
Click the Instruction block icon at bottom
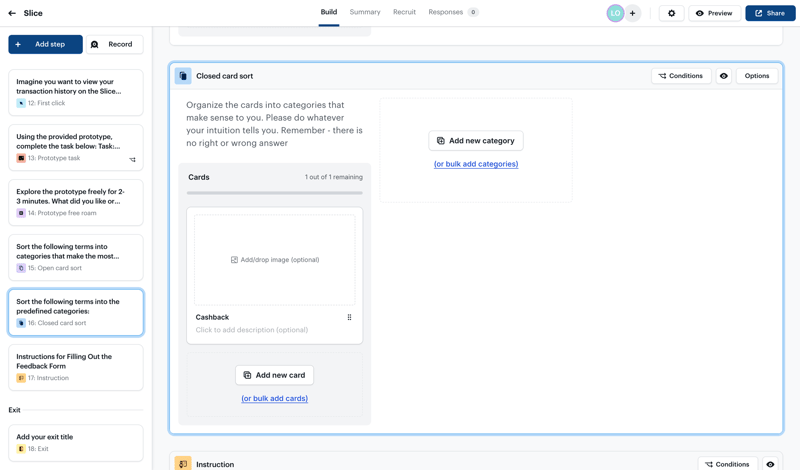point(183,464)
